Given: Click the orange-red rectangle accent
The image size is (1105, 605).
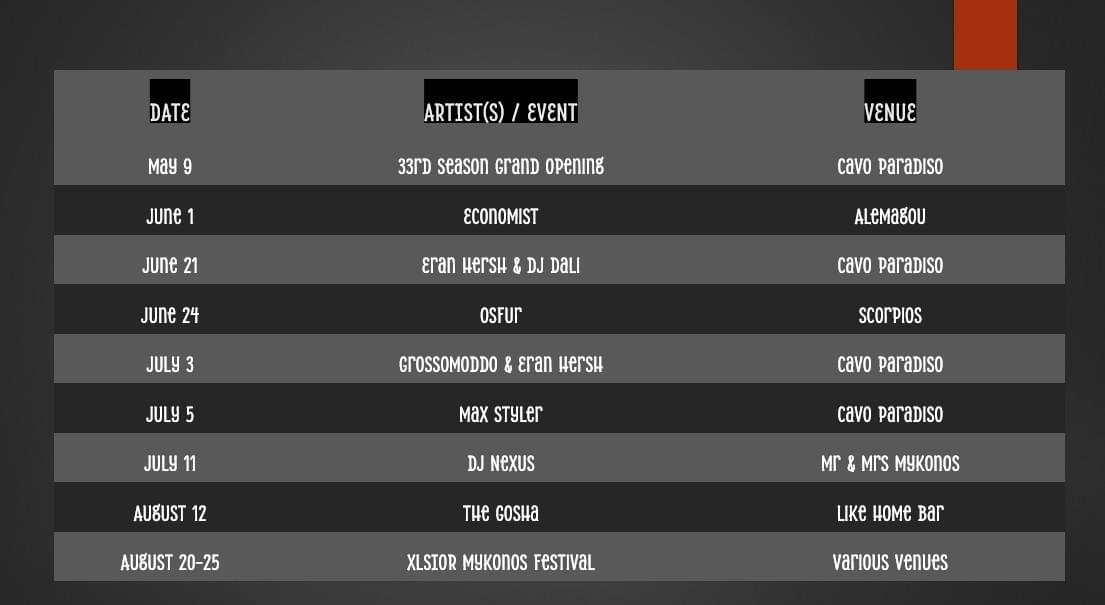Looking at the screenshot, I should (x=985, y=34).
